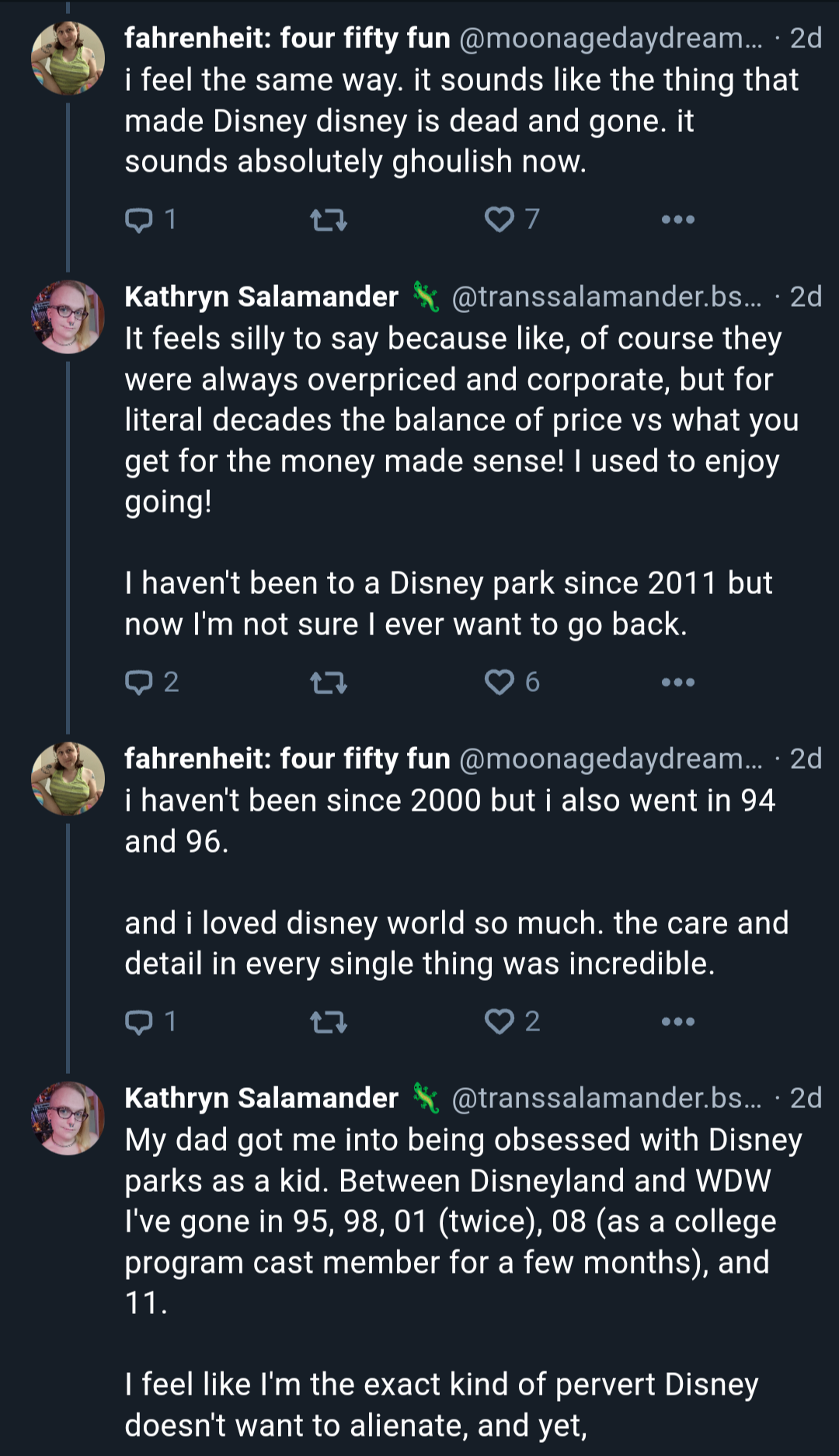Open the 'Kathryn Salamander' name on the last post

point(262,1098)
